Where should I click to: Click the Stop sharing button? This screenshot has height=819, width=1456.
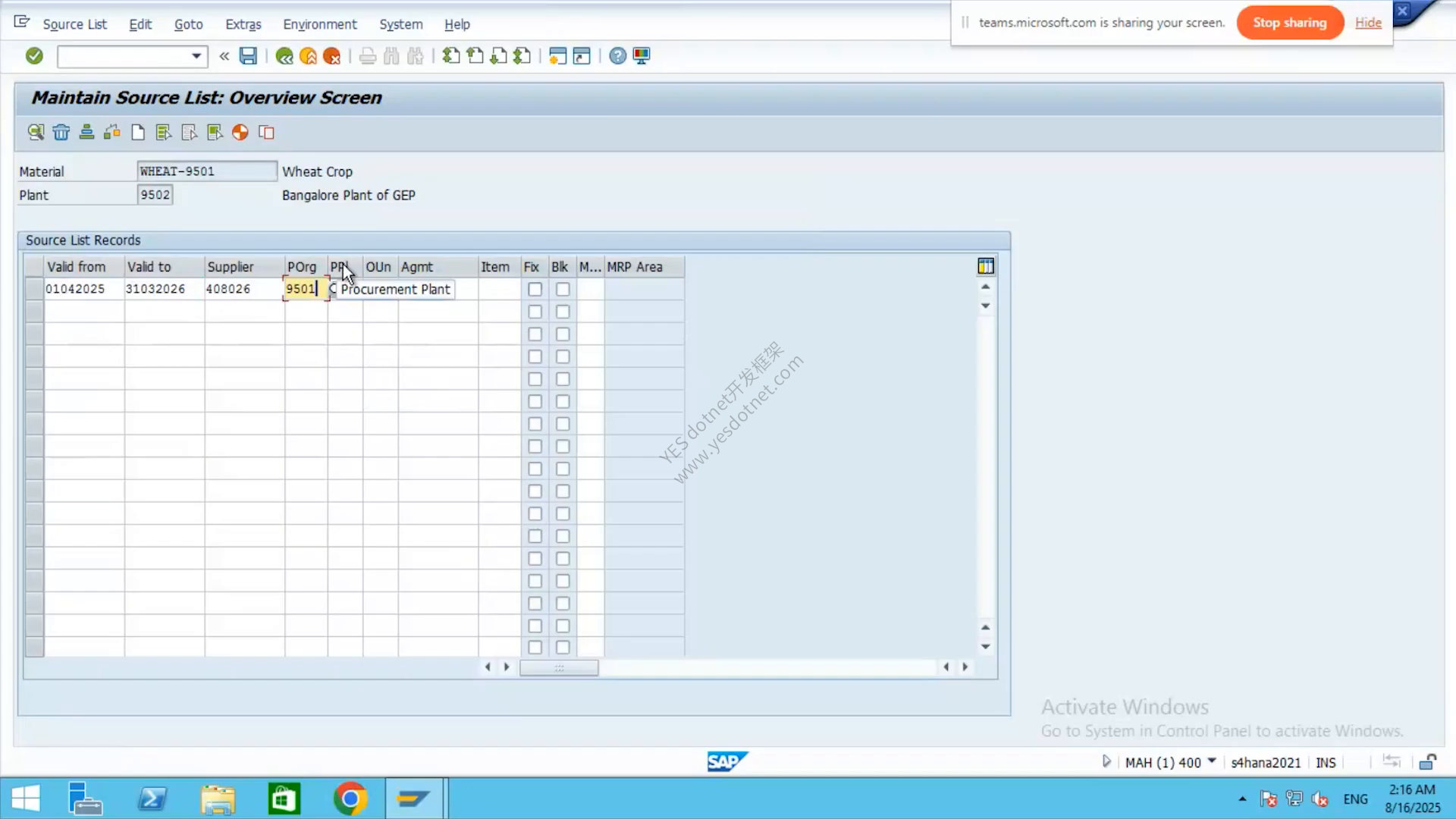click(1290, 23)
